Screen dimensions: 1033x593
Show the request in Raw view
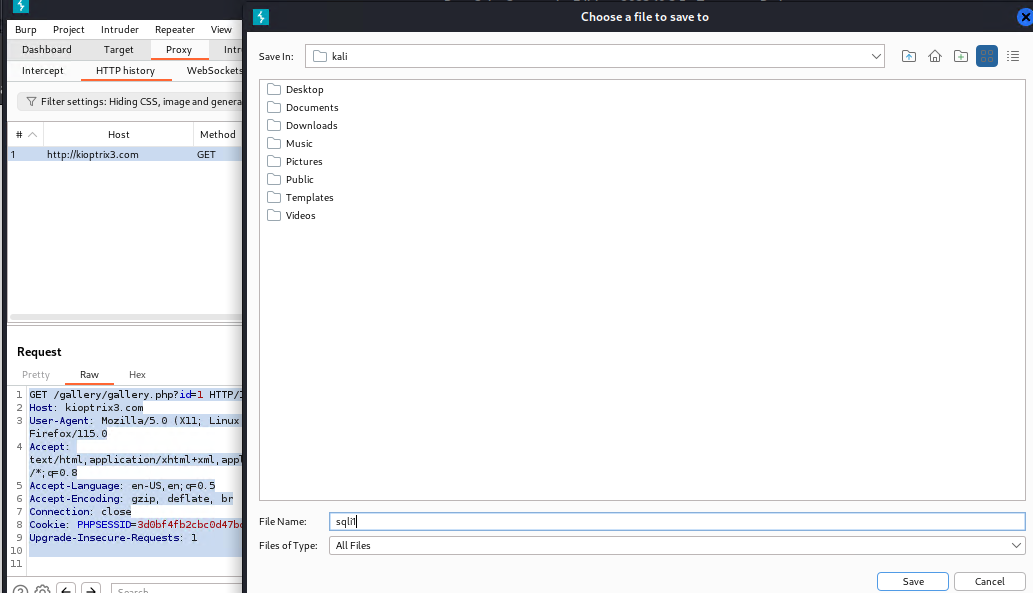tap(90, 375)
